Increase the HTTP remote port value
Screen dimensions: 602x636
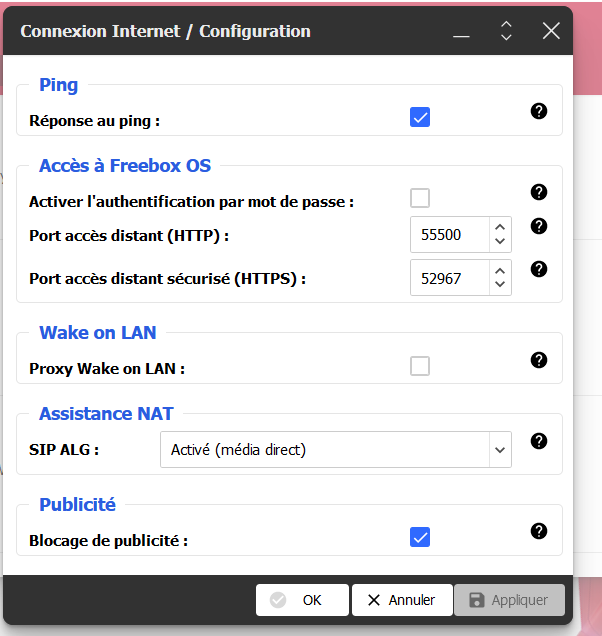tap(500, 227)
